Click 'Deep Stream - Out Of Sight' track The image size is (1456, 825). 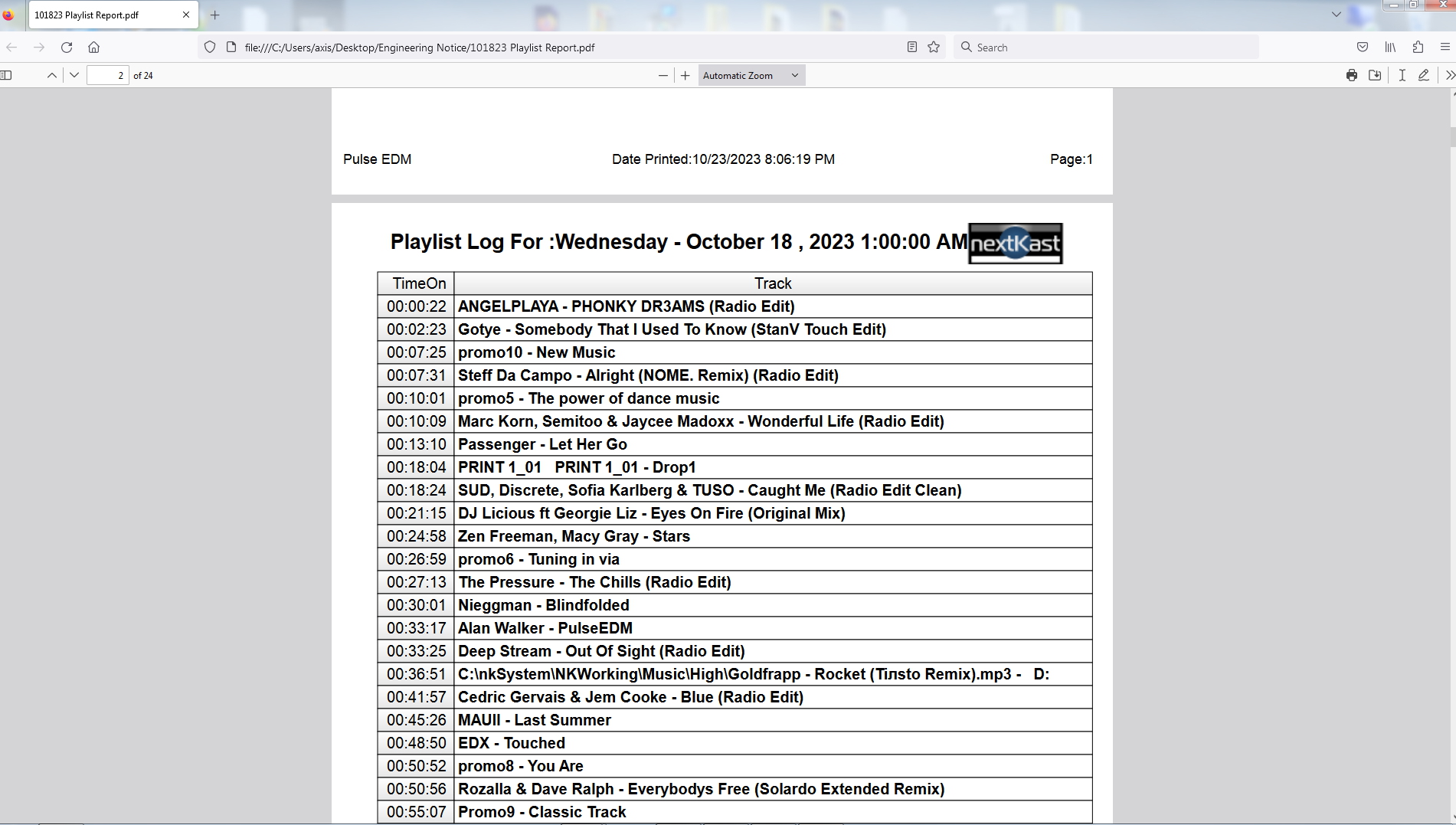(x=735, y=651)
